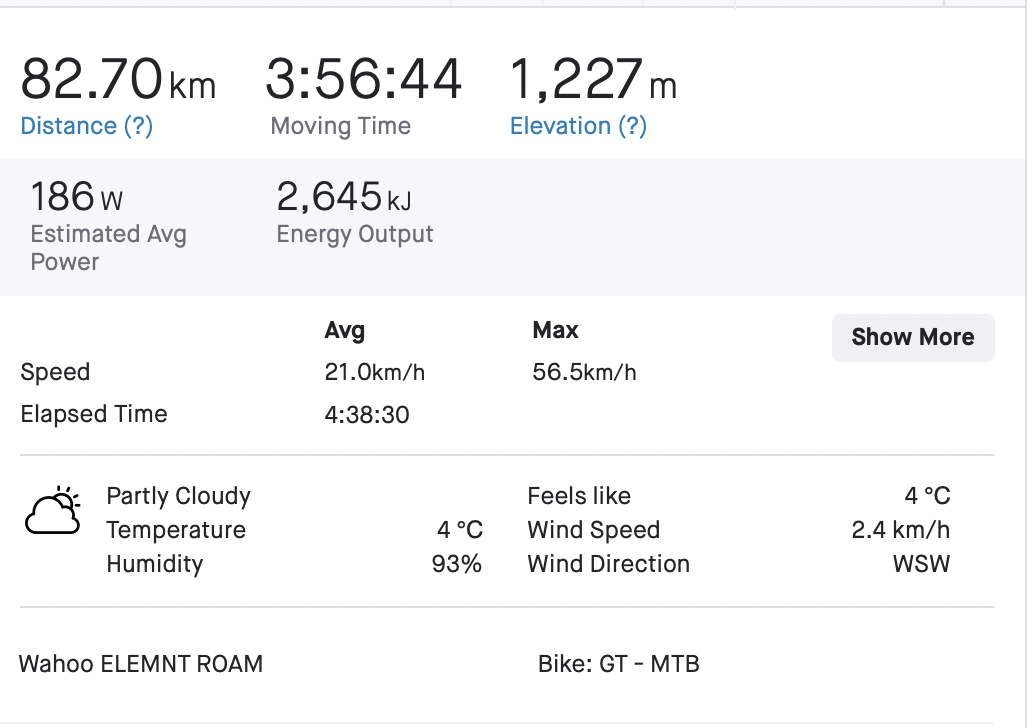Click the 56.5km/h max speed value
Screen dimensions: 1032x728
point(584,373)
